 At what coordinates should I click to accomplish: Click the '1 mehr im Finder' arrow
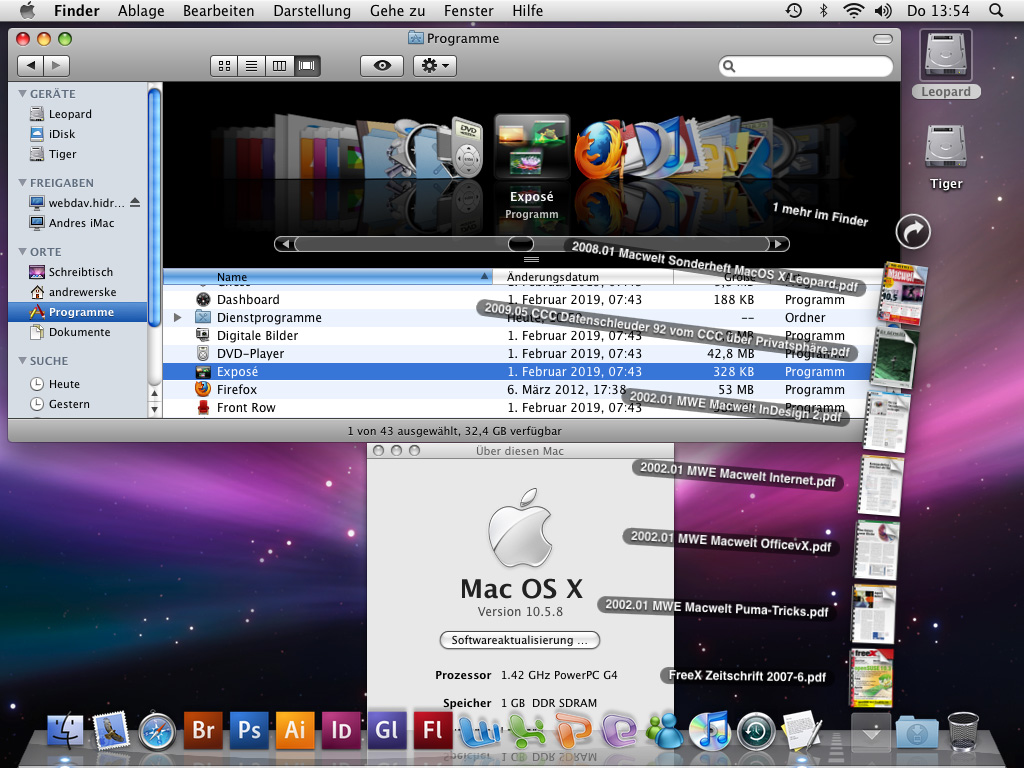[x=912, y=231]
